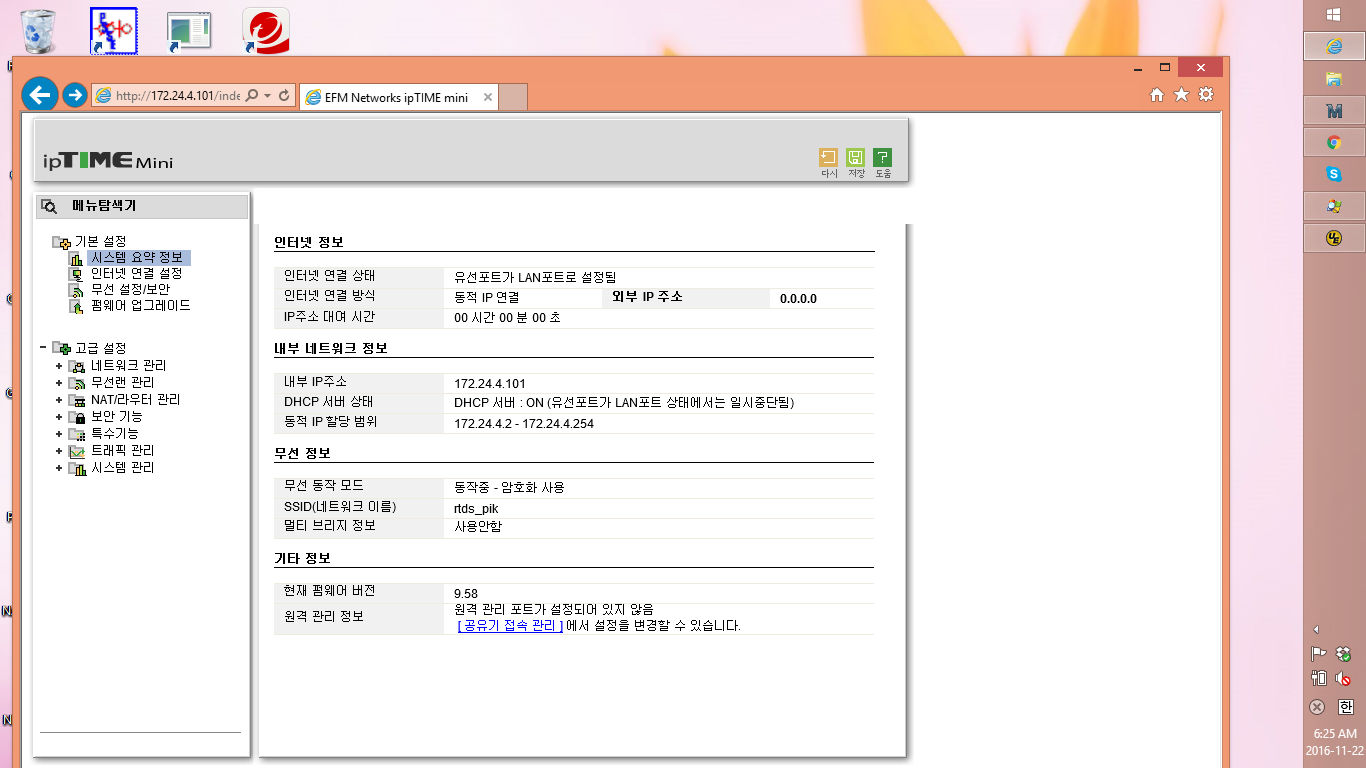Viewport: 1366px width, 768px height.
Task: Expand 네트워크 관리 tree node
Action: pyautogui.click(x=59, y=366)
